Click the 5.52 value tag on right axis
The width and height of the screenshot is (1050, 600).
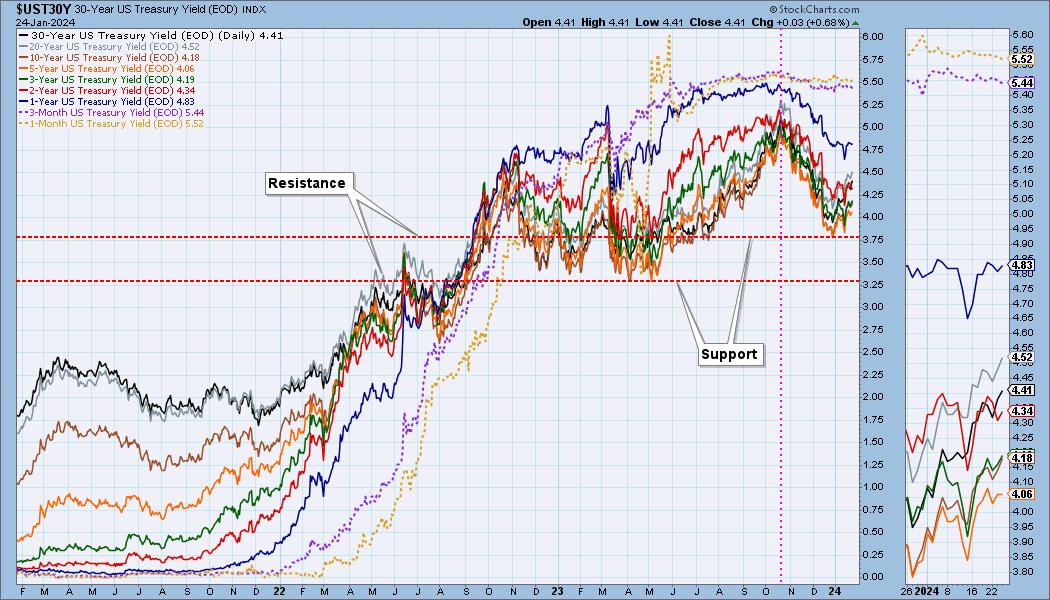pyautogui.click(x=1023, y=60)
